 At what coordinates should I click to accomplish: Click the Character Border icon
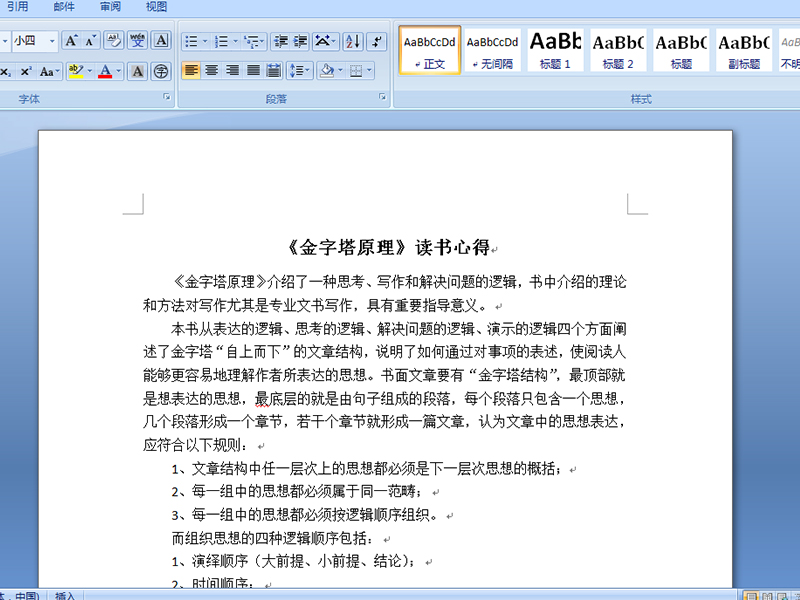[x=162, y=41]
